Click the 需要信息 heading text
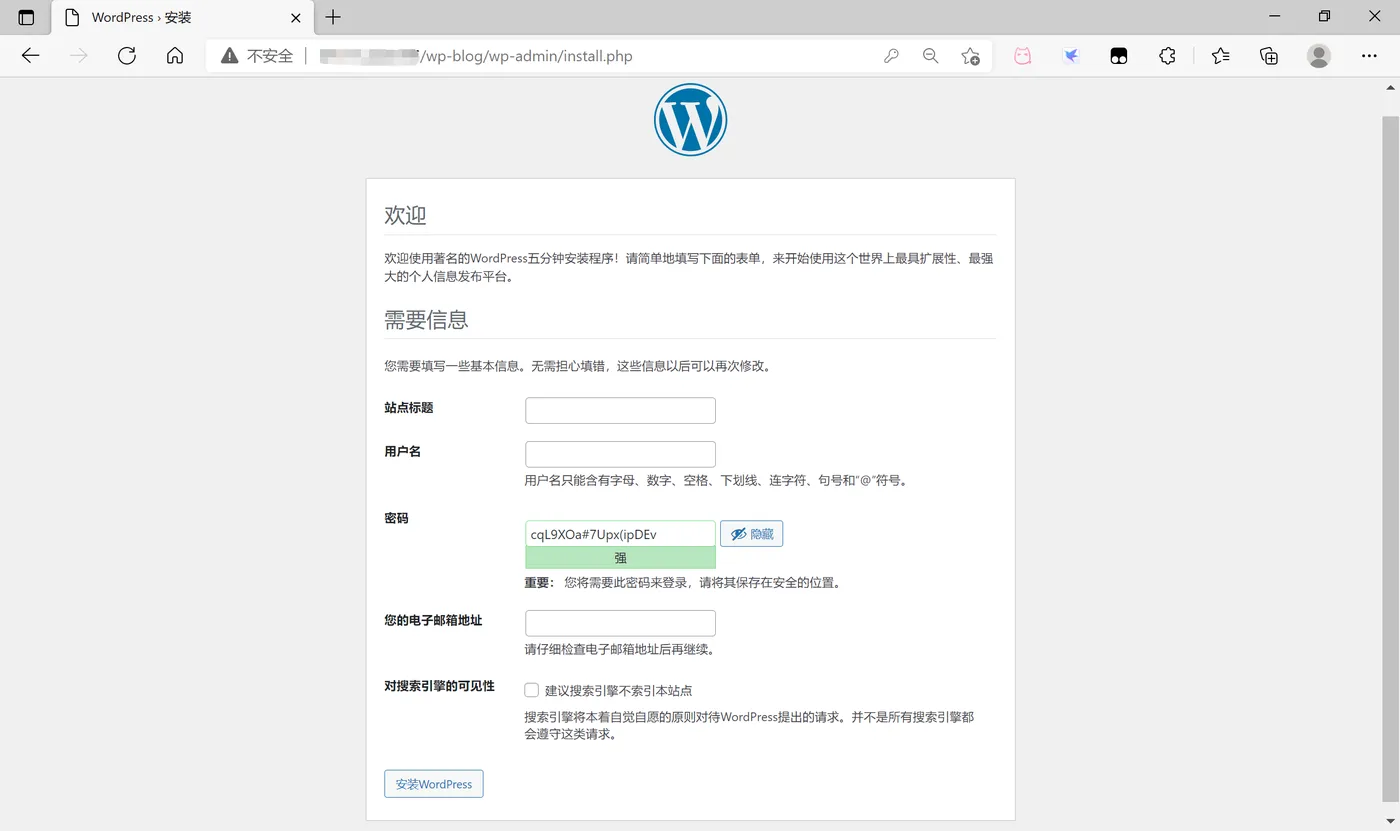1400x831 pixels. click(x=426, y=320)
